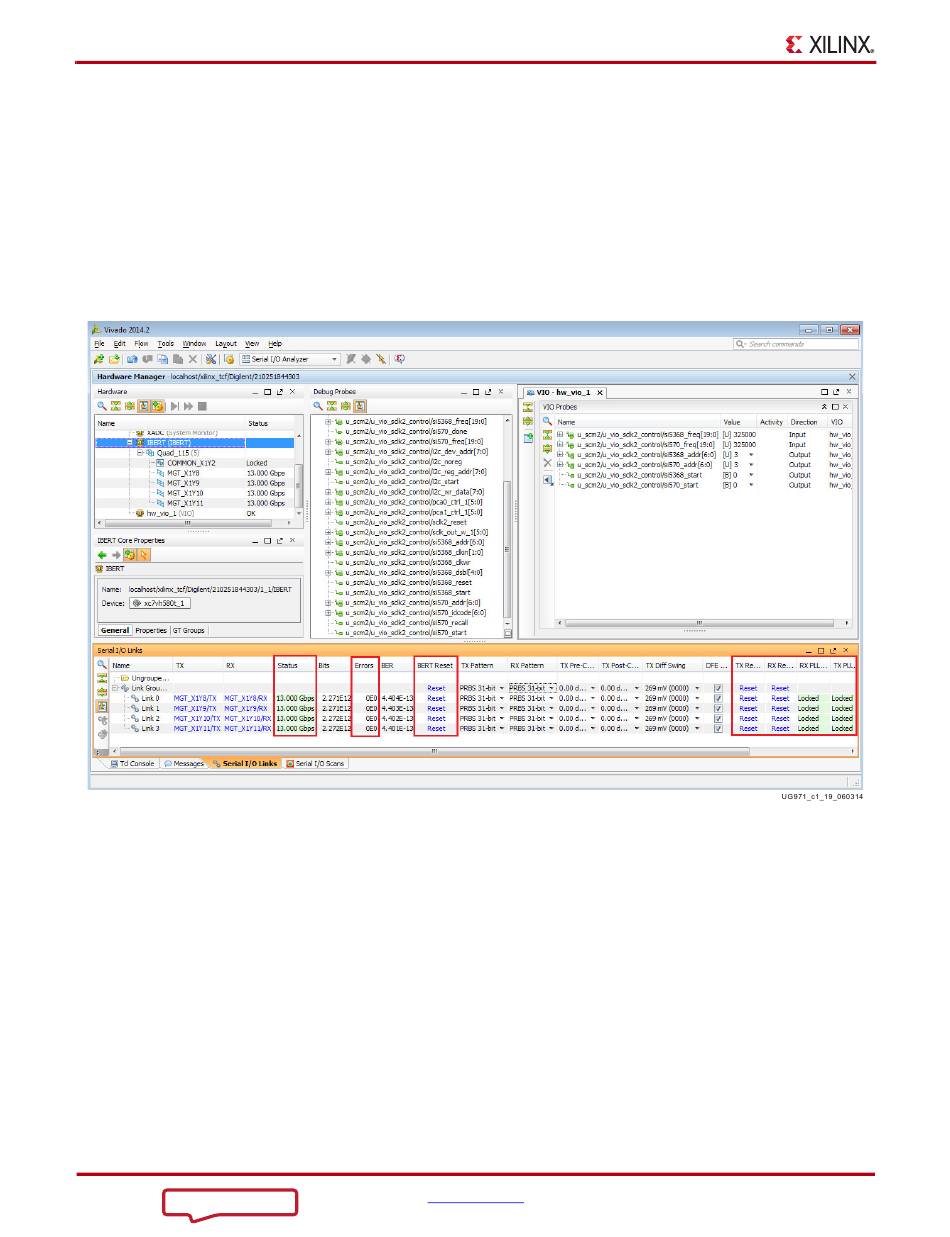Maximize the Debug Probes panel
The width and height of the screenshot is (950, 1237).
pyautogui.click(x=476, y=392)
